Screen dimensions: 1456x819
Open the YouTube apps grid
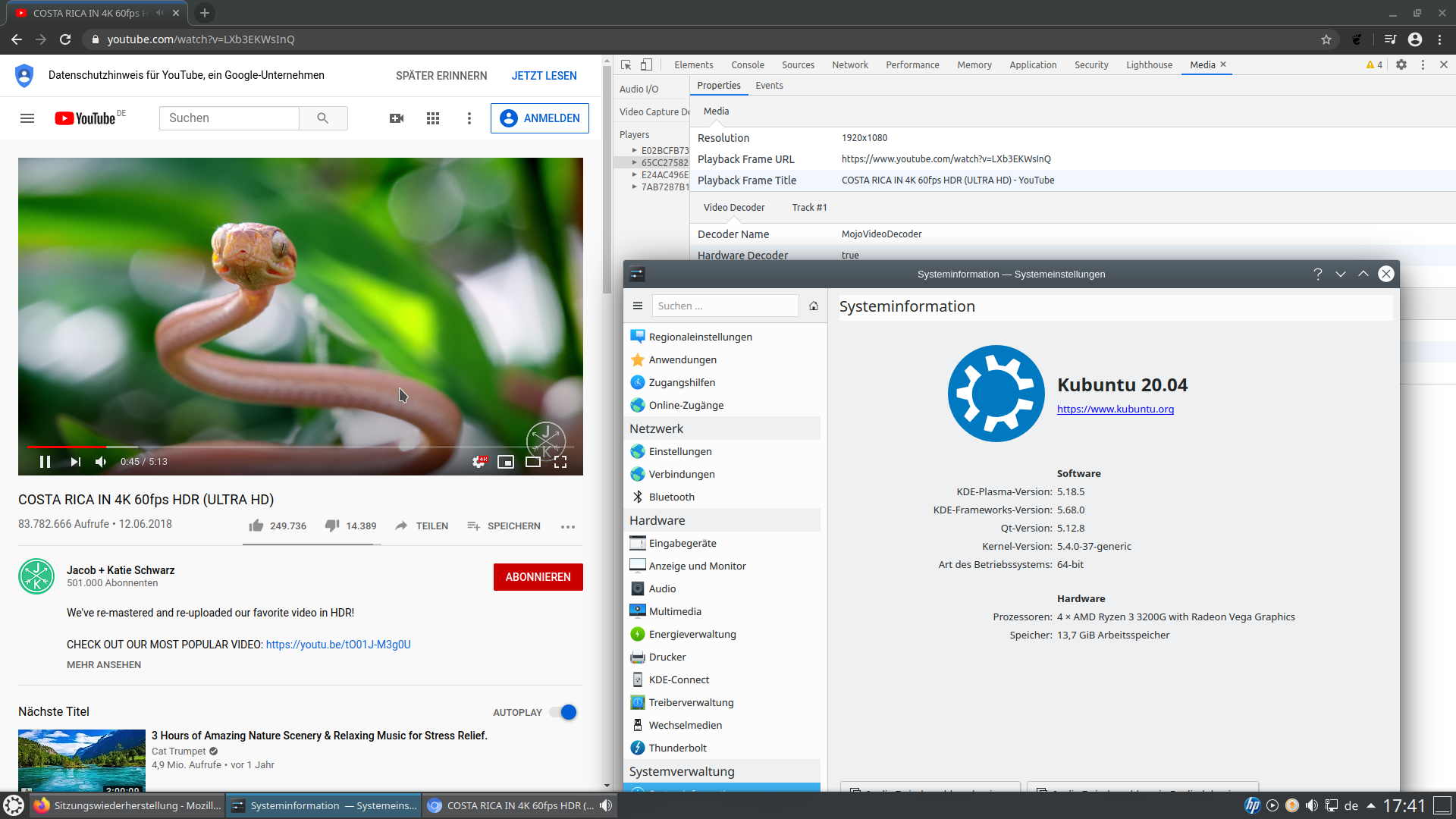tap(433, 118)
